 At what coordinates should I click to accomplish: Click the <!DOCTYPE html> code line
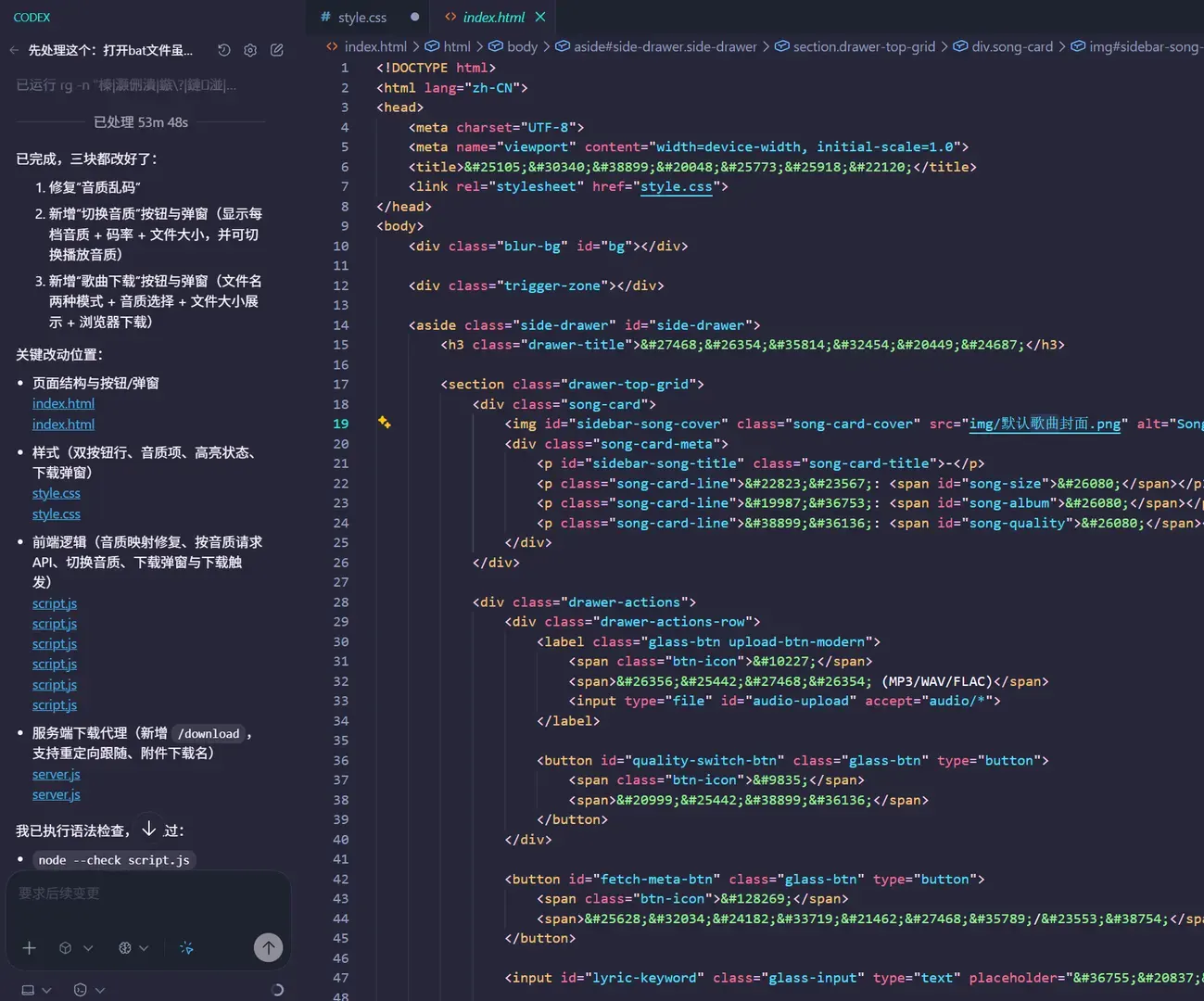tap(436, 68)
